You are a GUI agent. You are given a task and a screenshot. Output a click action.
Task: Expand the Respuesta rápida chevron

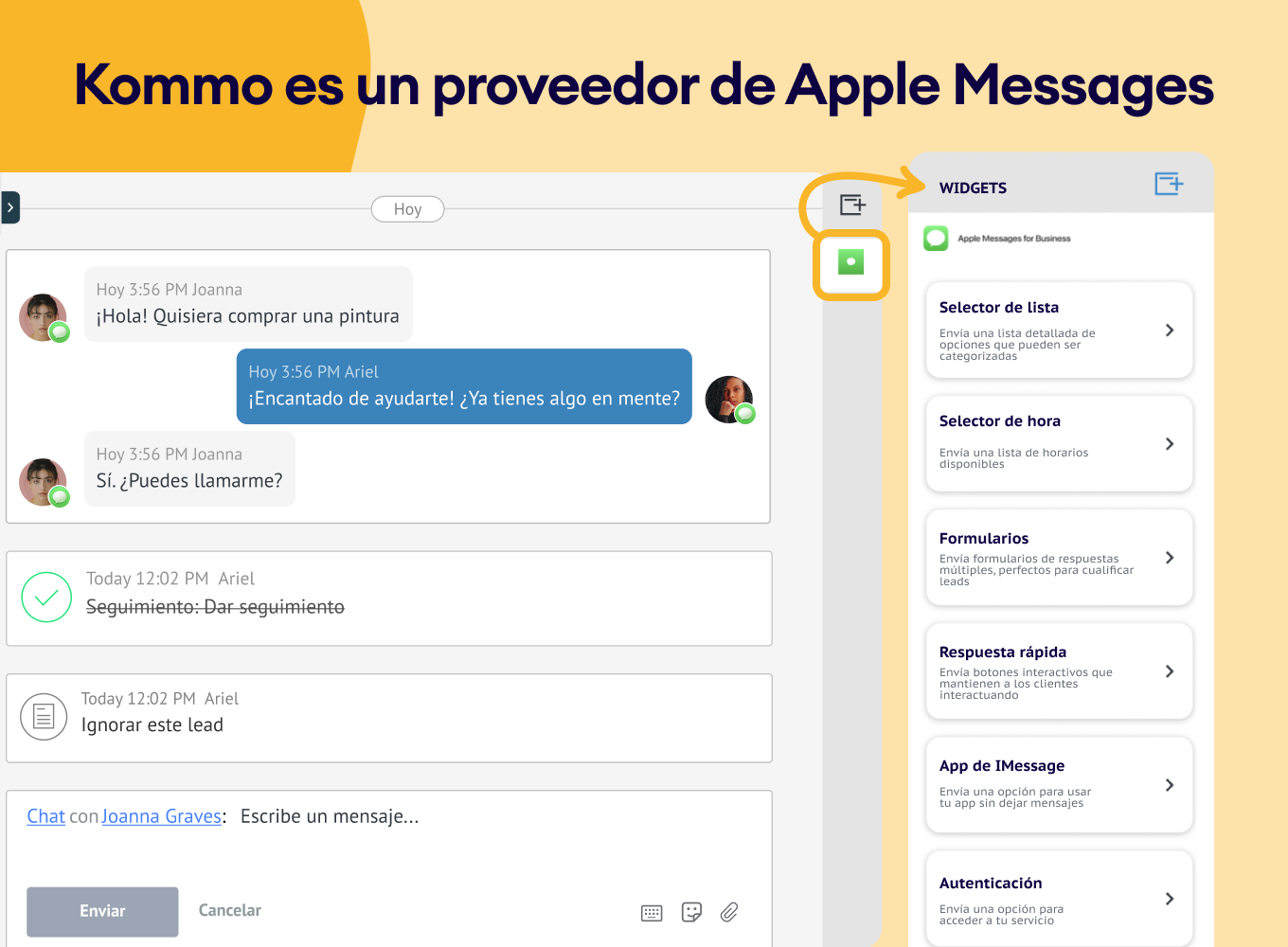click(1170, 670)
